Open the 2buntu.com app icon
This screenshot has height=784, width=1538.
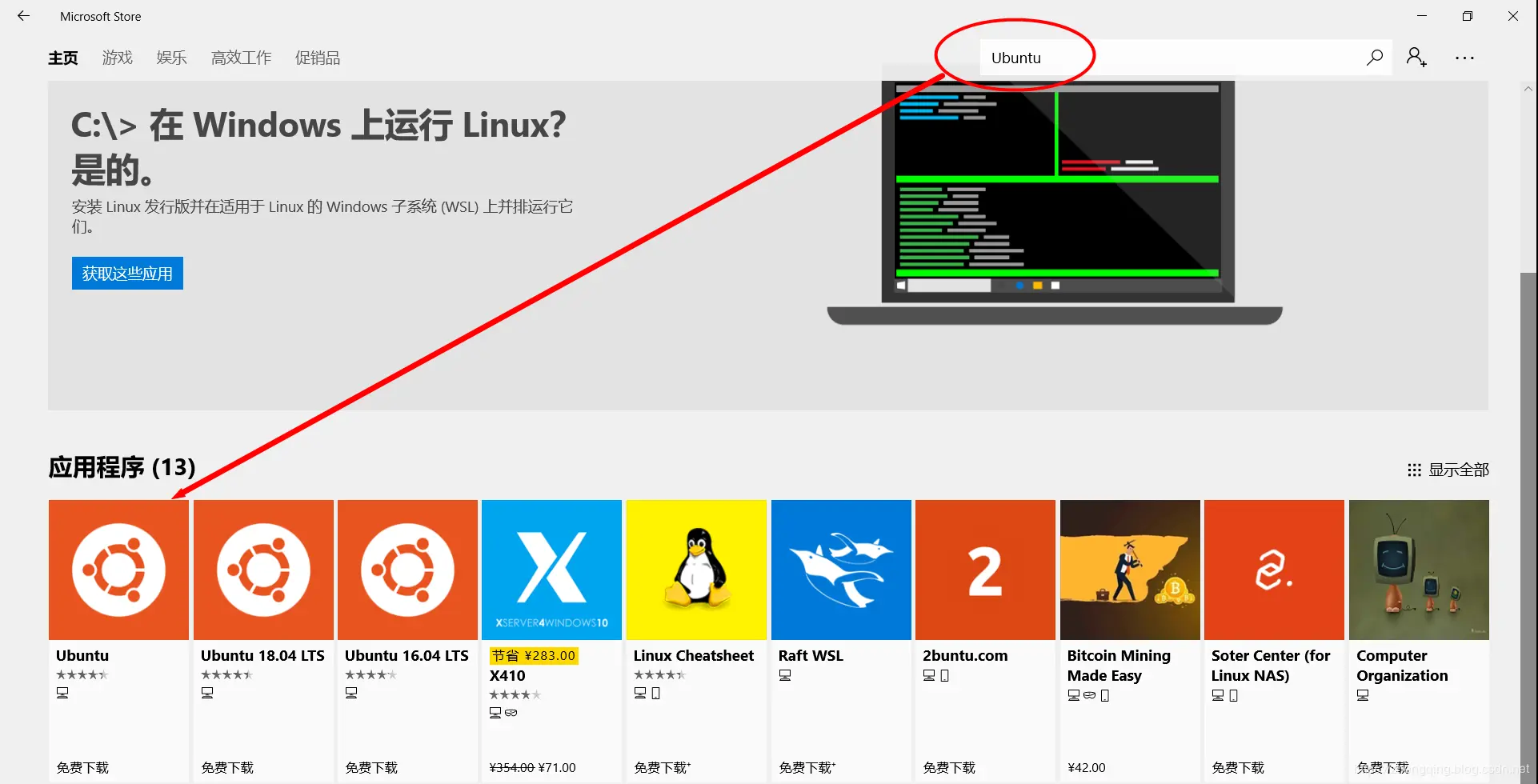985,570
